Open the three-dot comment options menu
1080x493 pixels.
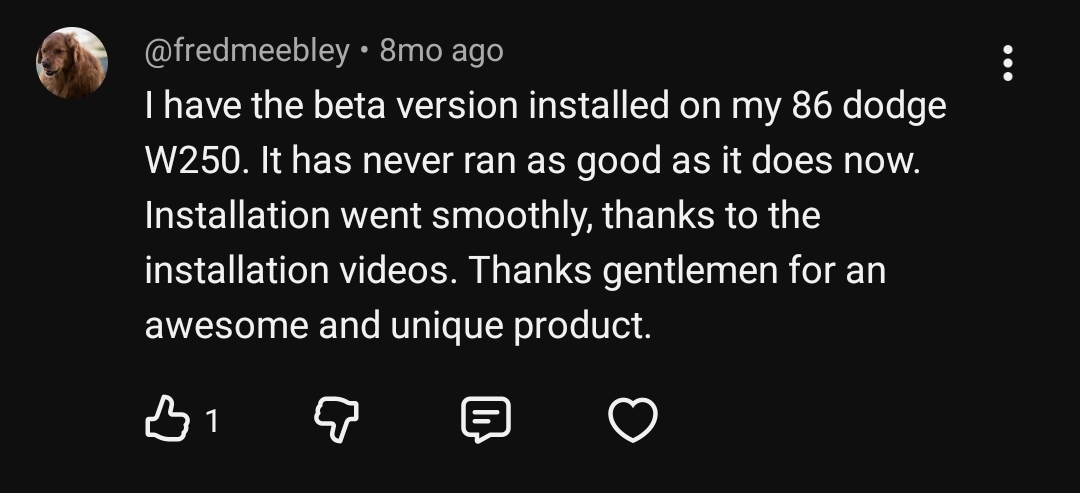1007,63
